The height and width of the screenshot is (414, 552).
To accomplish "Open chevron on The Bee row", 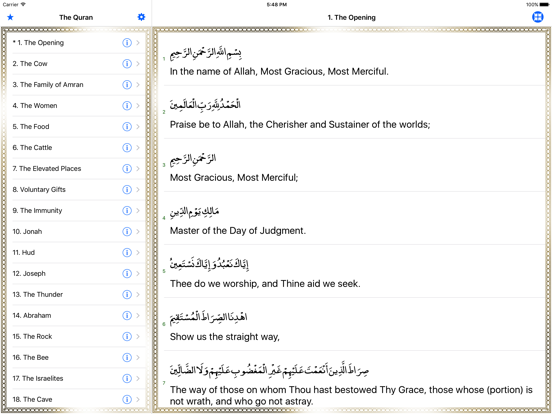I will pos(138,357).
